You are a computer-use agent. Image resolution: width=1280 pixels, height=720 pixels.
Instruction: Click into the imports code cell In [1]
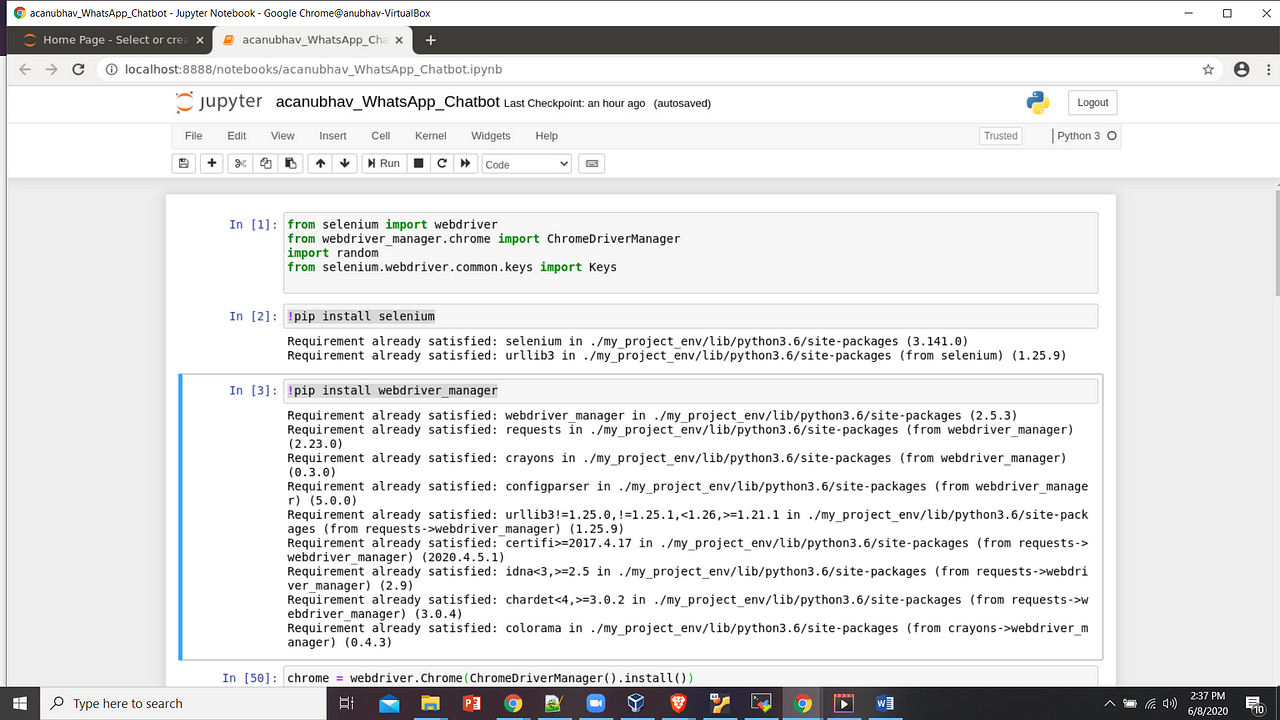pyautogui.click(x=690, y=252)
